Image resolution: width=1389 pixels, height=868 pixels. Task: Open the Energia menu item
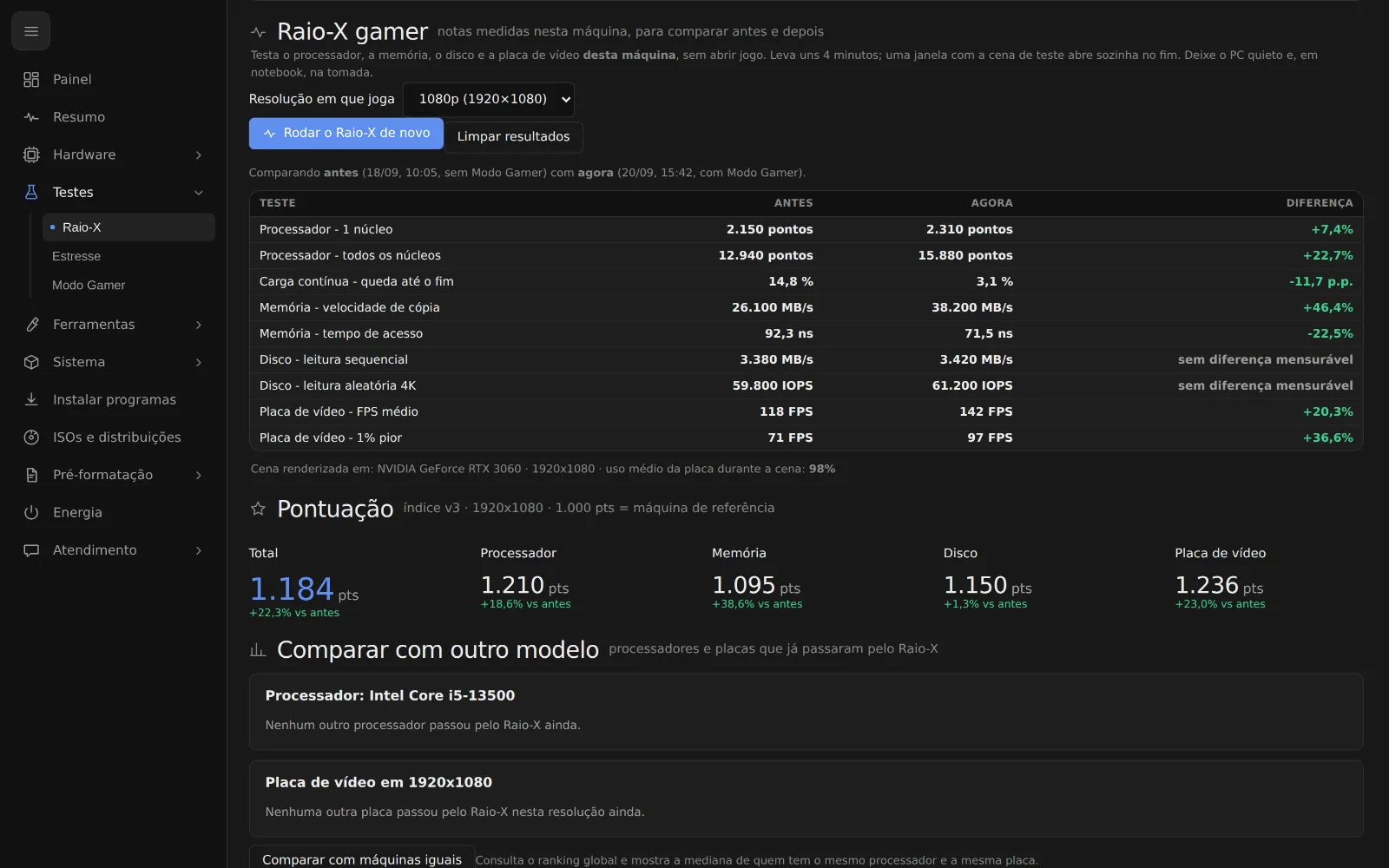point(113,512)
